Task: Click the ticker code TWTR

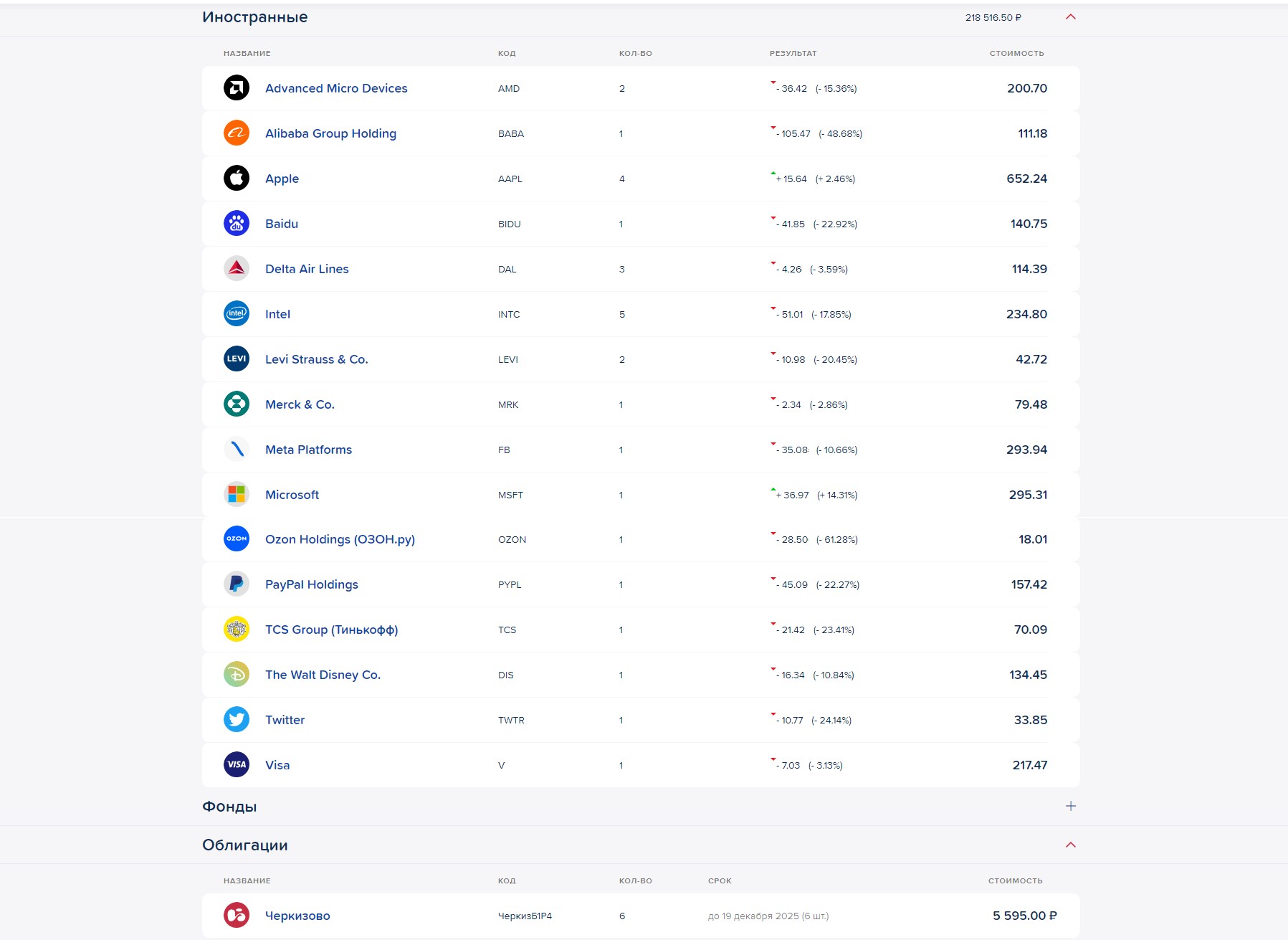Action: click(511, 721)
